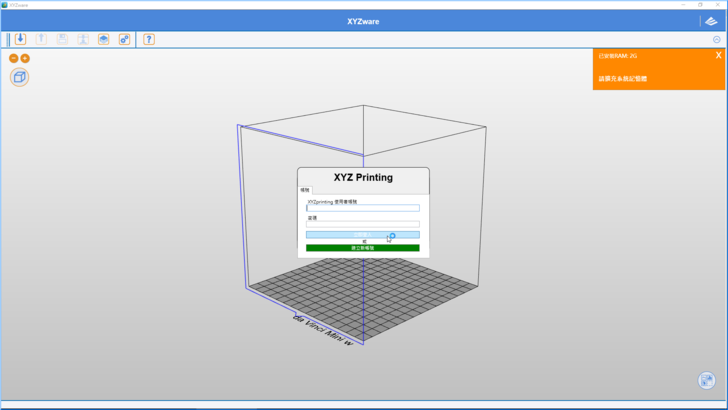Collapse the toolbar with the circular chevron
The image size is (728, 410).
(x=716, y=40)
